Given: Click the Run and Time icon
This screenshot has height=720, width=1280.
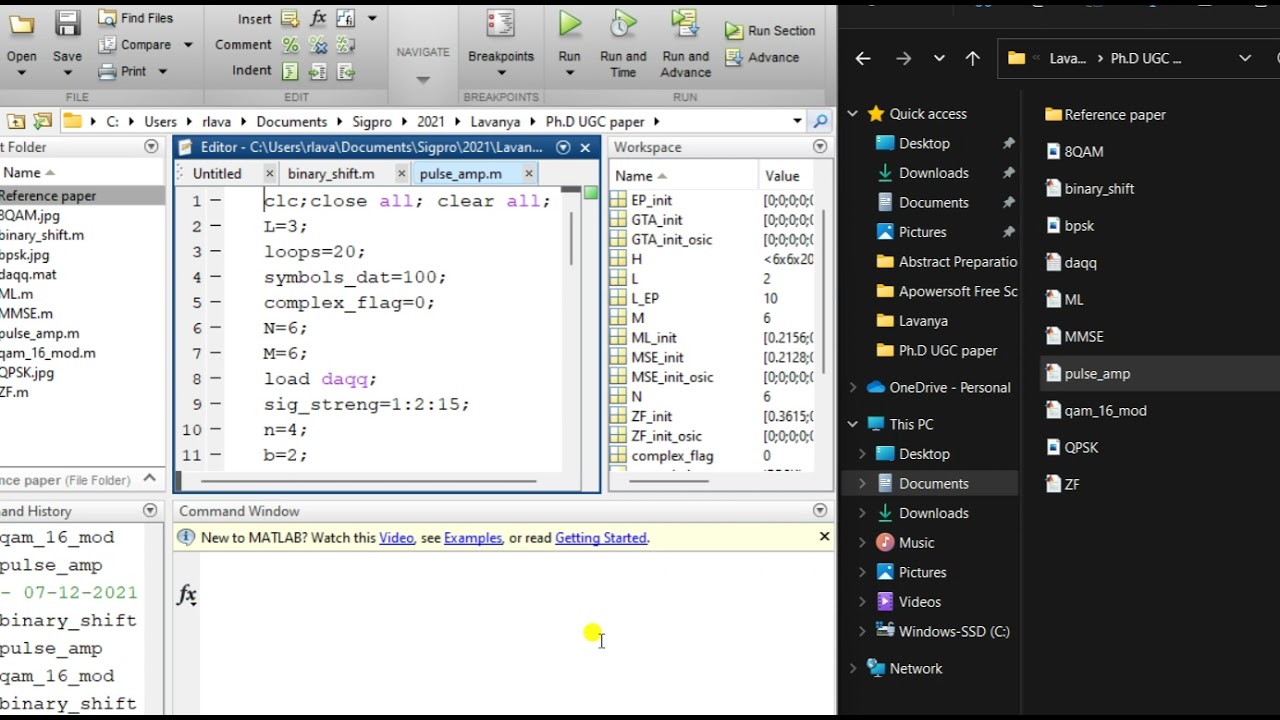Looking at the screenshot, I should (623, 24).
